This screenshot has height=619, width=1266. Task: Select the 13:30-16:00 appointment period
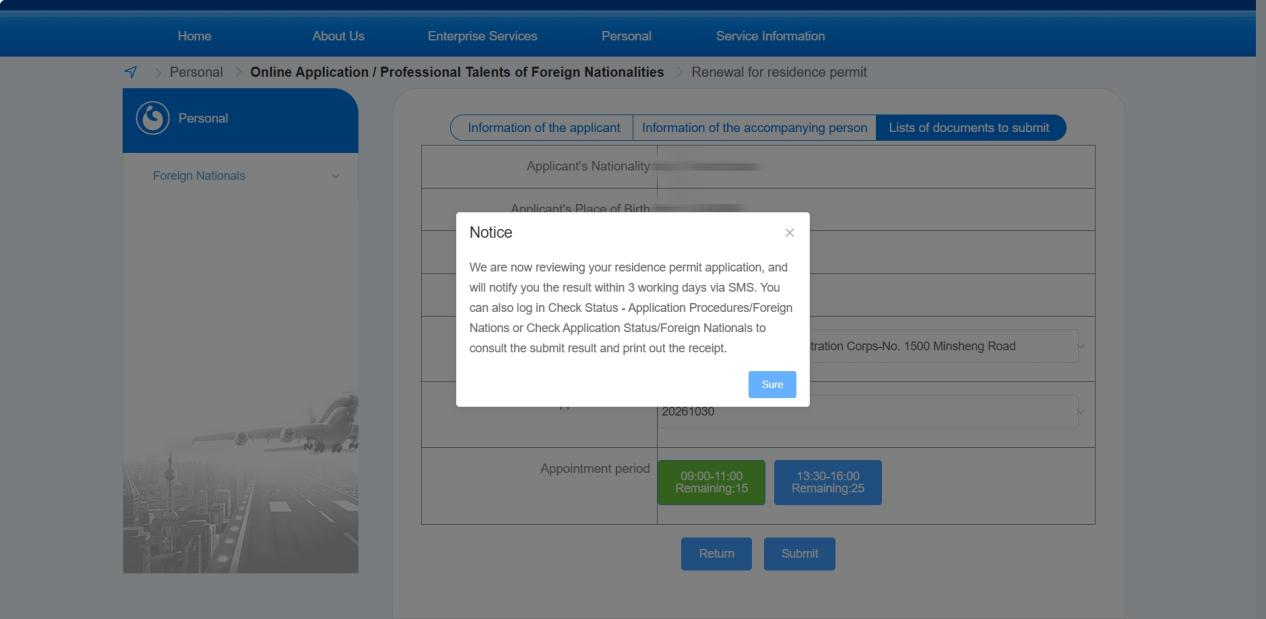(x=828, y=482)
